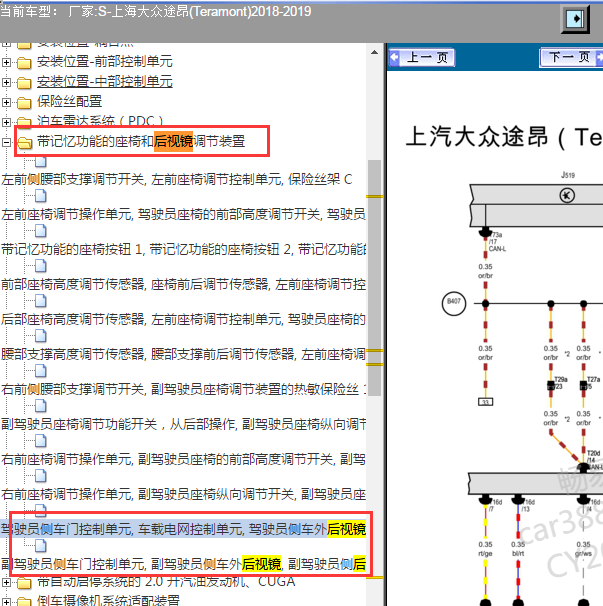Open page 副驾驶员侧车门控制单元, 副驾驶员侧车外后视镜
603x606 pixels.
[183, 564]
